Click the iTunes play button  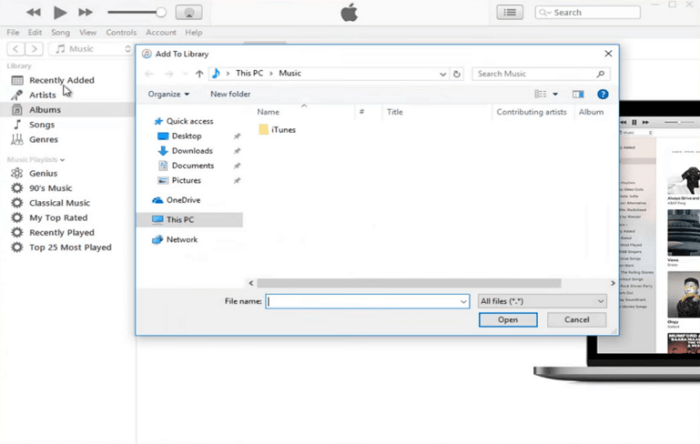(x=59, y=12)
